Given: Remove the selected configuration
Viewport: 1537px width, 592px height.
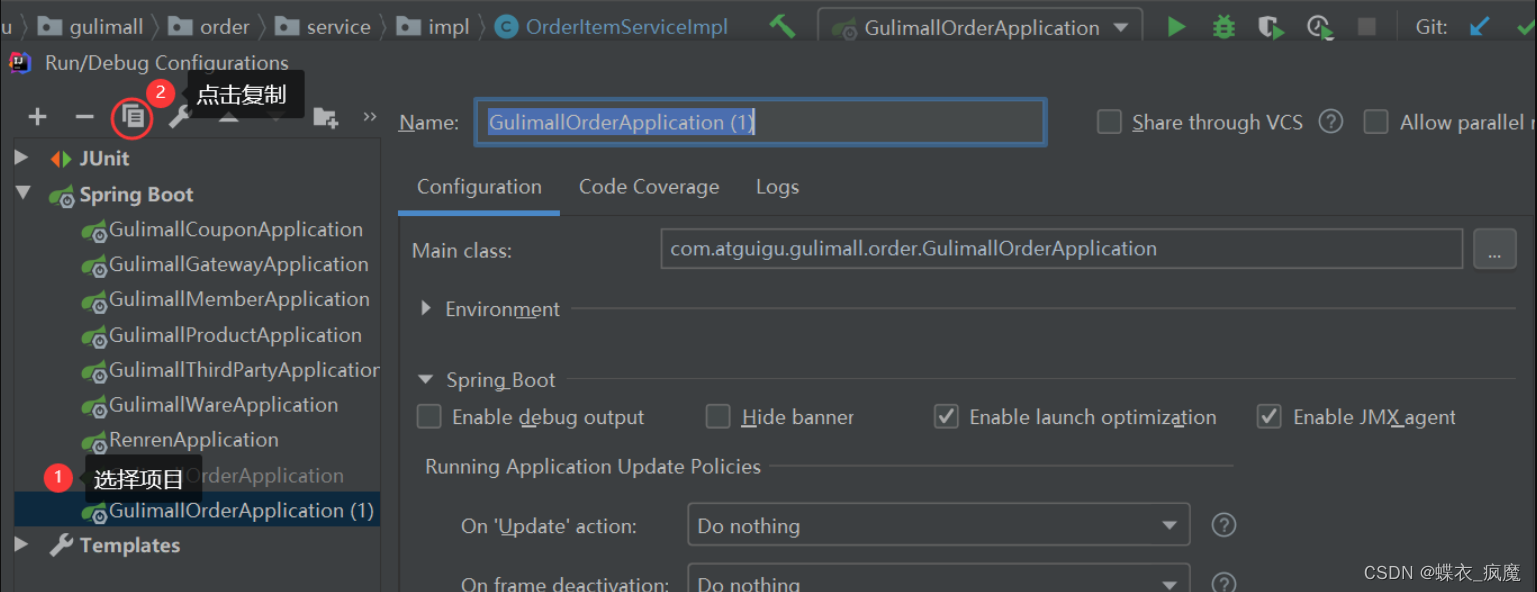Looking at the screenshot, I should click(x=84, y=118).
